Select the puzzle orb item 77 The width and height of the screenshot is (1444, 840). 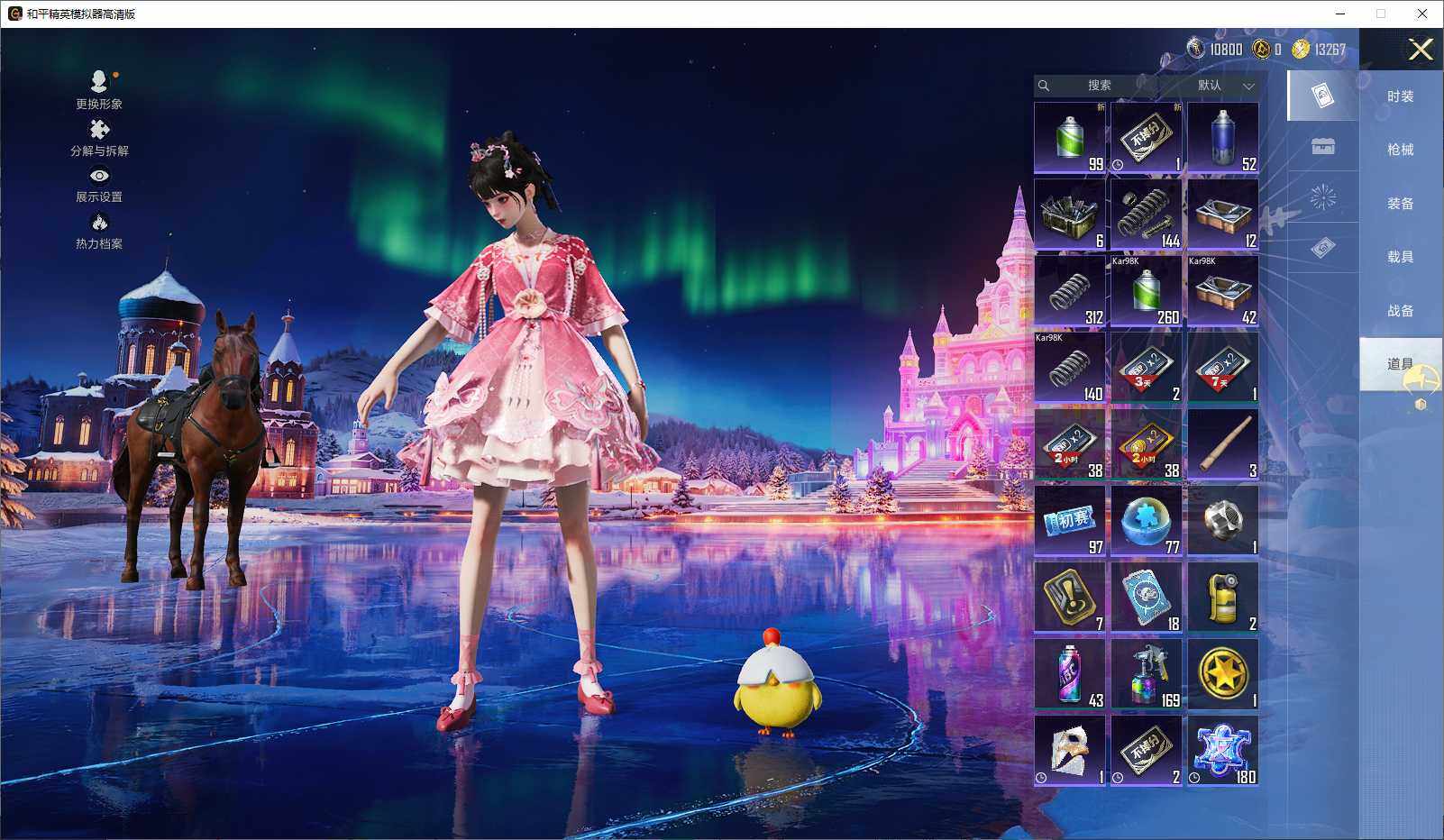(1147, 520)
